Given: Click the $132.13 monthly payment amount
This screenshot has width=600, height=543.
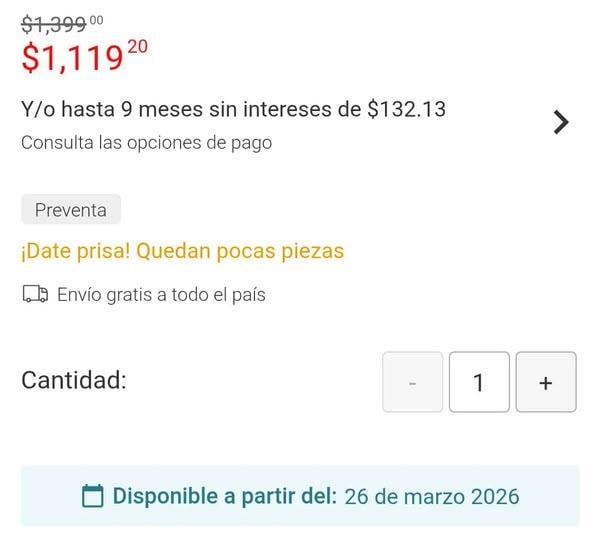Looking at the screenshot, I should 406,109.
